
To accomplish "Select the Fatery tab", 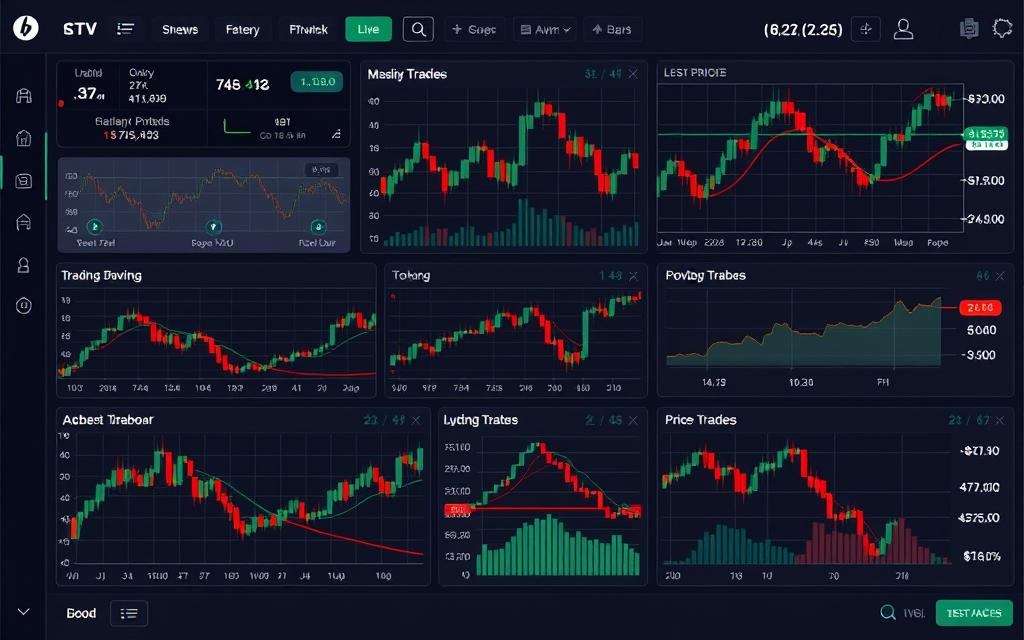I will tap(242, 29).
